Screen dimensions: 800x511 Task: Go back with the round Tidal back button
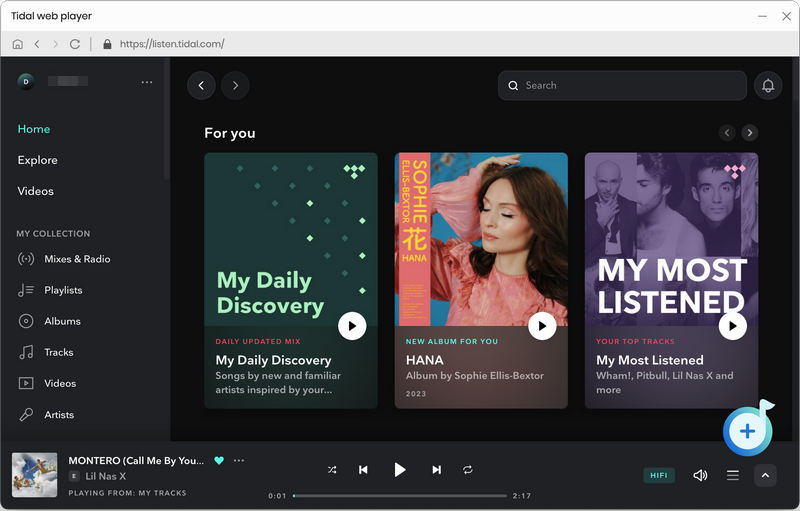point(201,86)
